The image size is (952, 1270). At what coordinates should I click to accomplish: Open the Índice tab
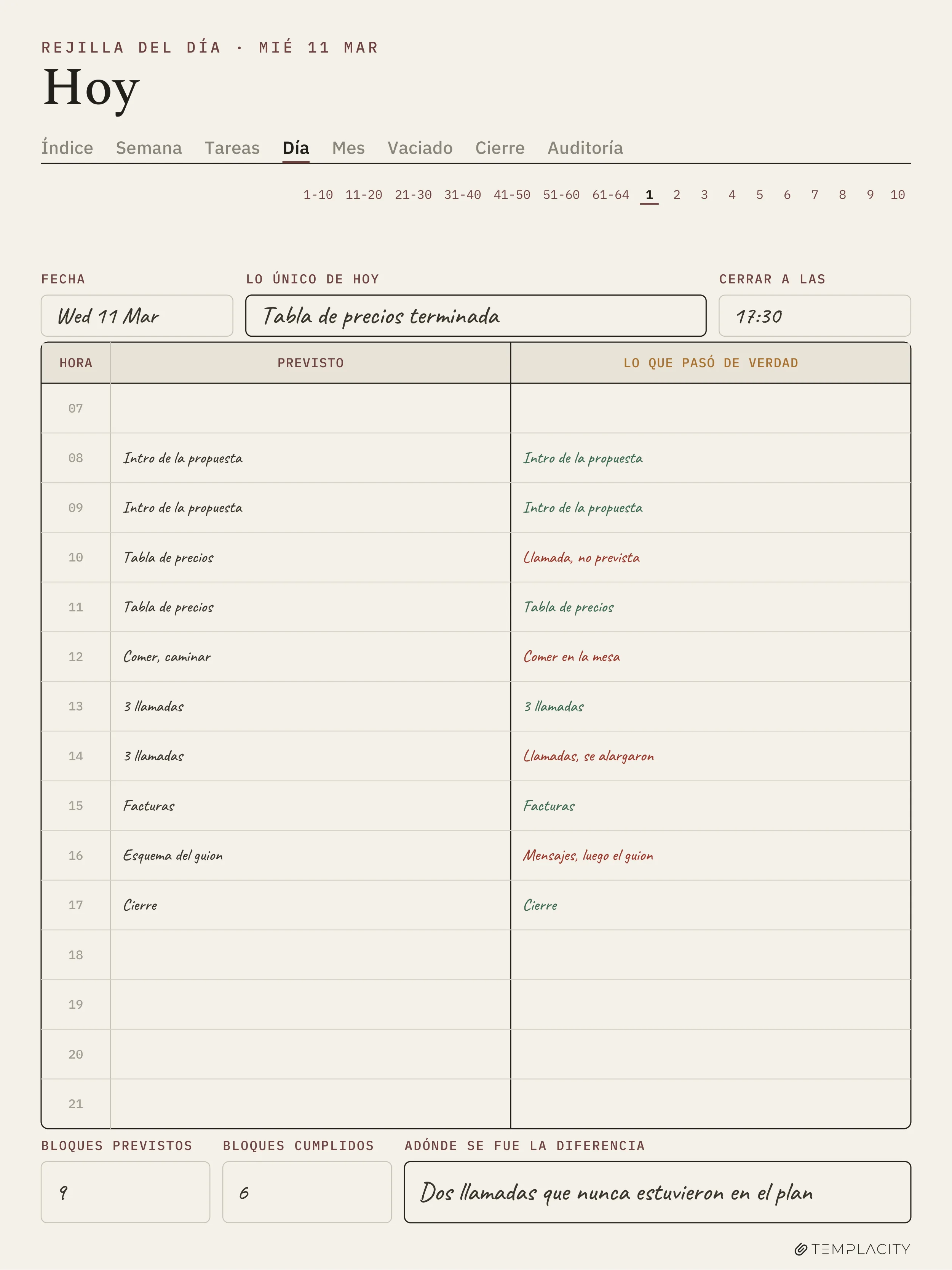point(67,148)
